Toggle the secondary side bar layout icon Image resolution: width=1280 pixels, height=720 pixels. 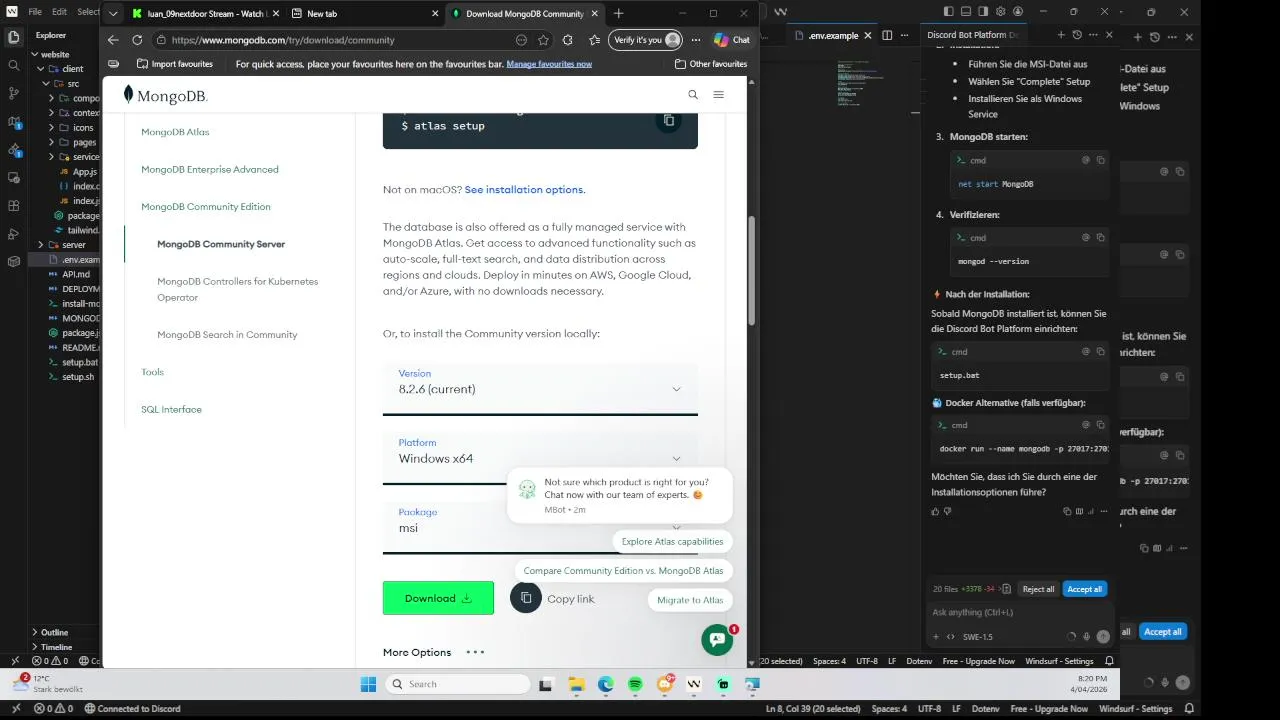pos(984,12)
